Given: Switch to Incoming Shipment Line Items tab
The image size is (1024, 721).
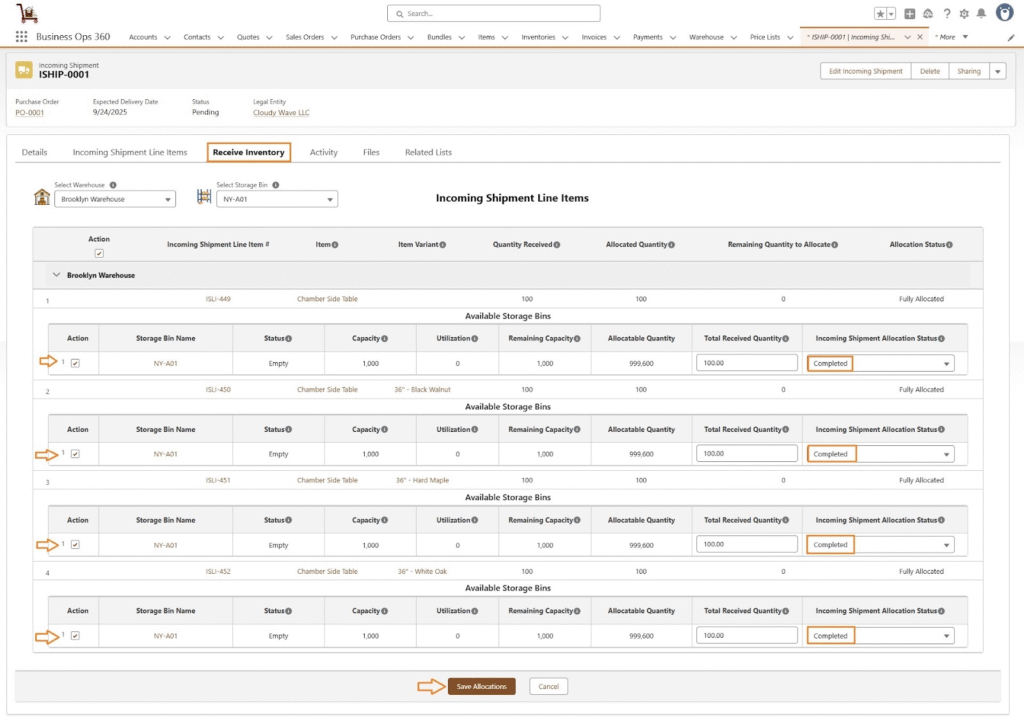Looking at the screenshot, I should (x=130, y=153).
